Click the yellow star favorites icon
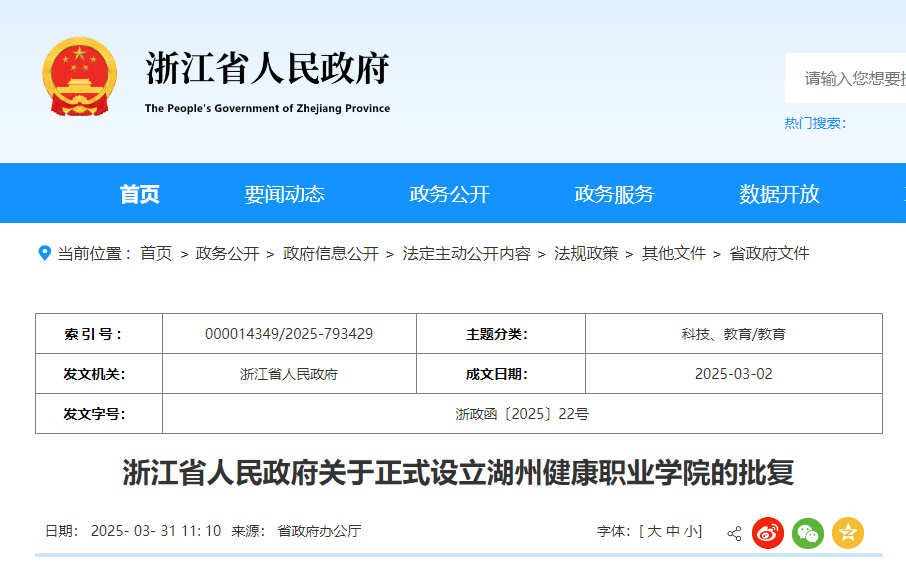906x568 pixels. point(848,533)
